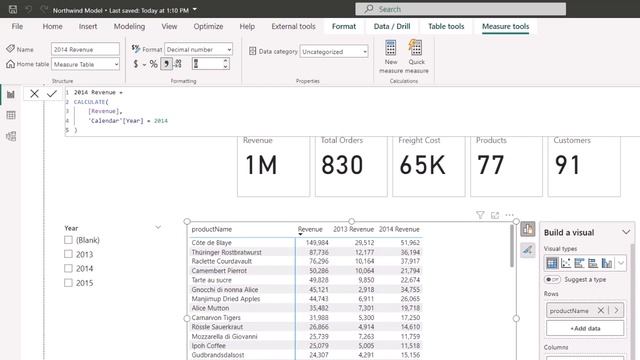640x360 pixels.
Task: Click the New measure icon
Action: 391,48
